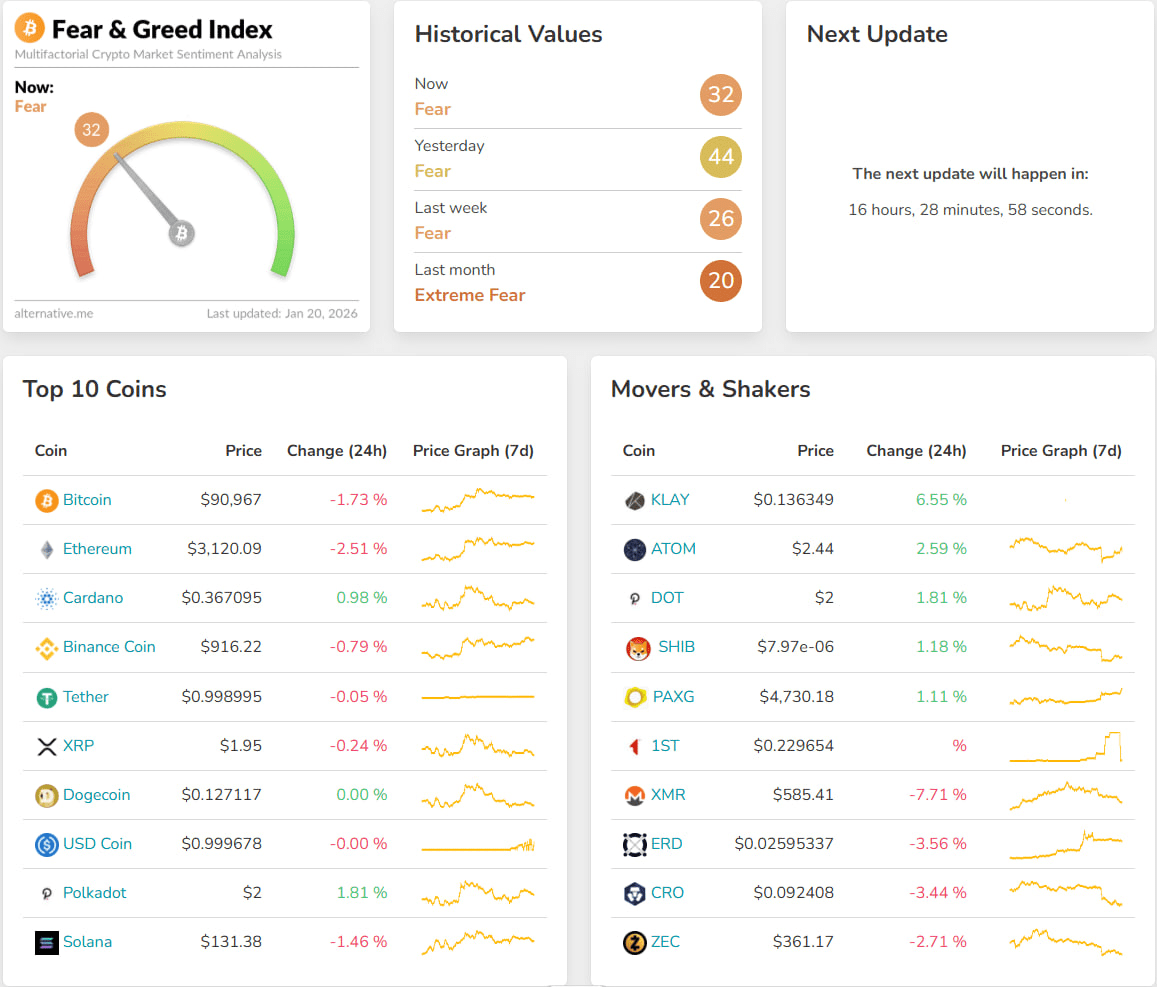Click the KLAY coin icon
The image size is (1157, 987).
(635, 501)
